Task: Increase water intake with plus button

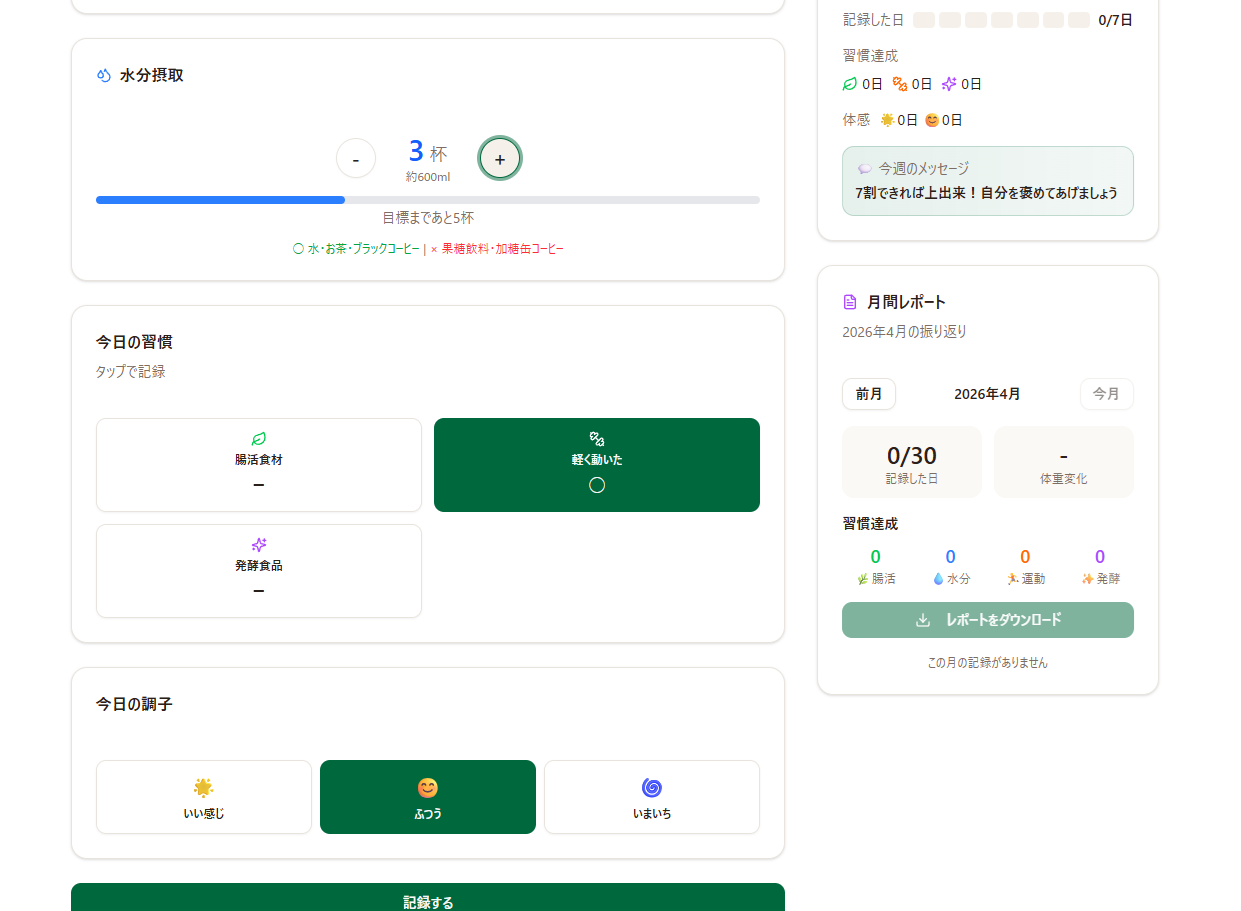Action: point(500,158)
